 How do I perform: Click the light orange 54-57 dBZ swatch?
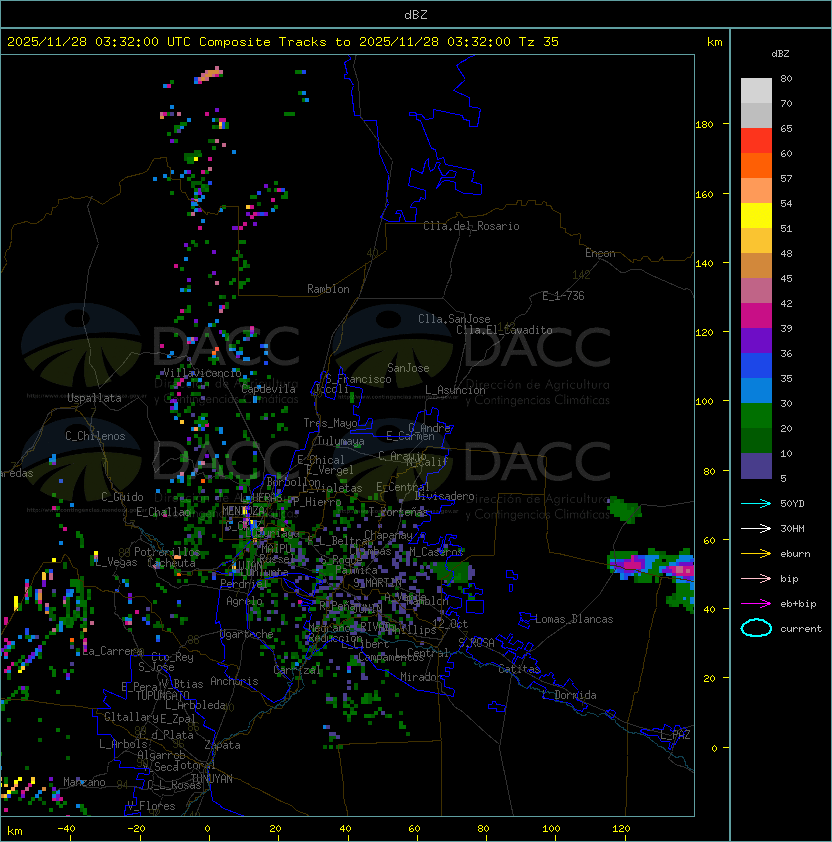pyautogui.click(x=756, y=191)
